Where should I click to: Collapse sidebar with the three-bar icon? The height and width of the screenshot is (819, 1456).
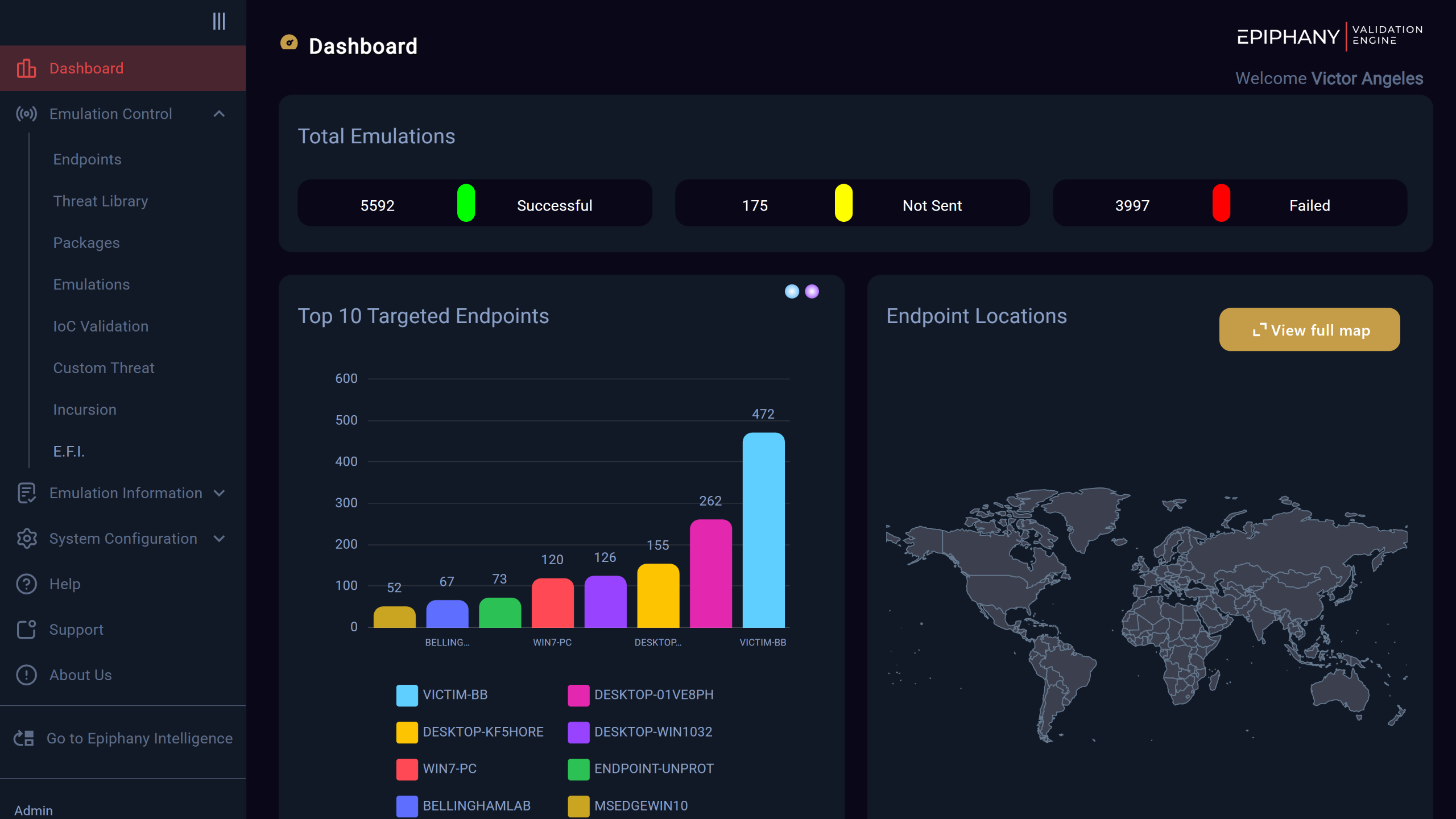coord(219,22)
